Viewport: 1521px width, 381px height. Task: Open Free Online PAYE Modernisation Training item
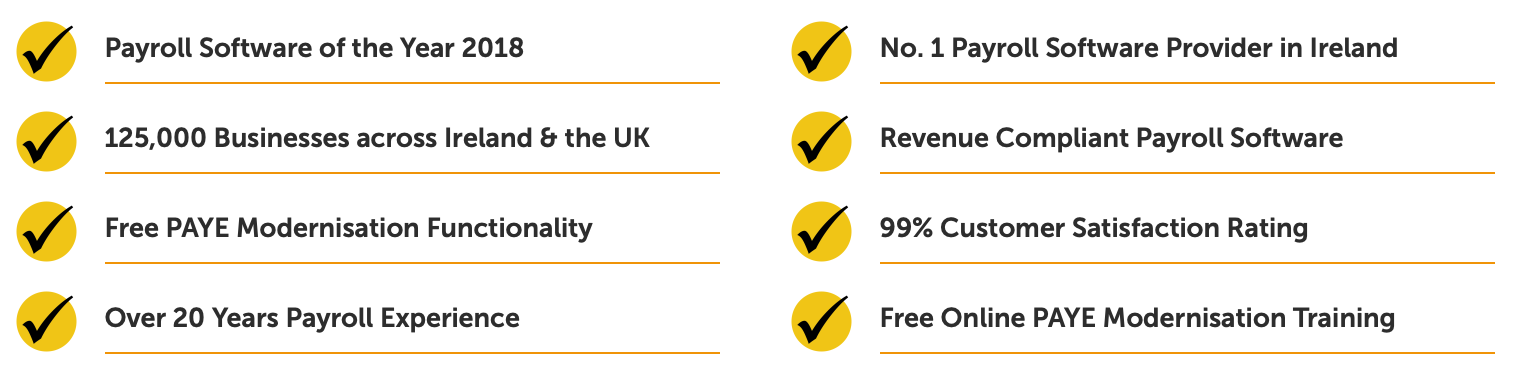pyautogui.click(x=1137, y=318)
